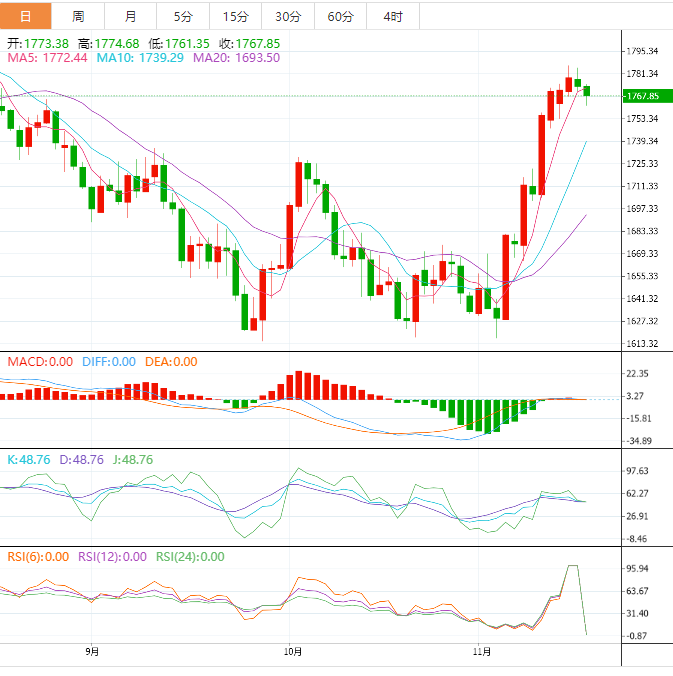Image resolution: width=673 pixels, height=676 pixels.
Task: Switch to the 30分 chart tab
Action: [x=288, y=16]
